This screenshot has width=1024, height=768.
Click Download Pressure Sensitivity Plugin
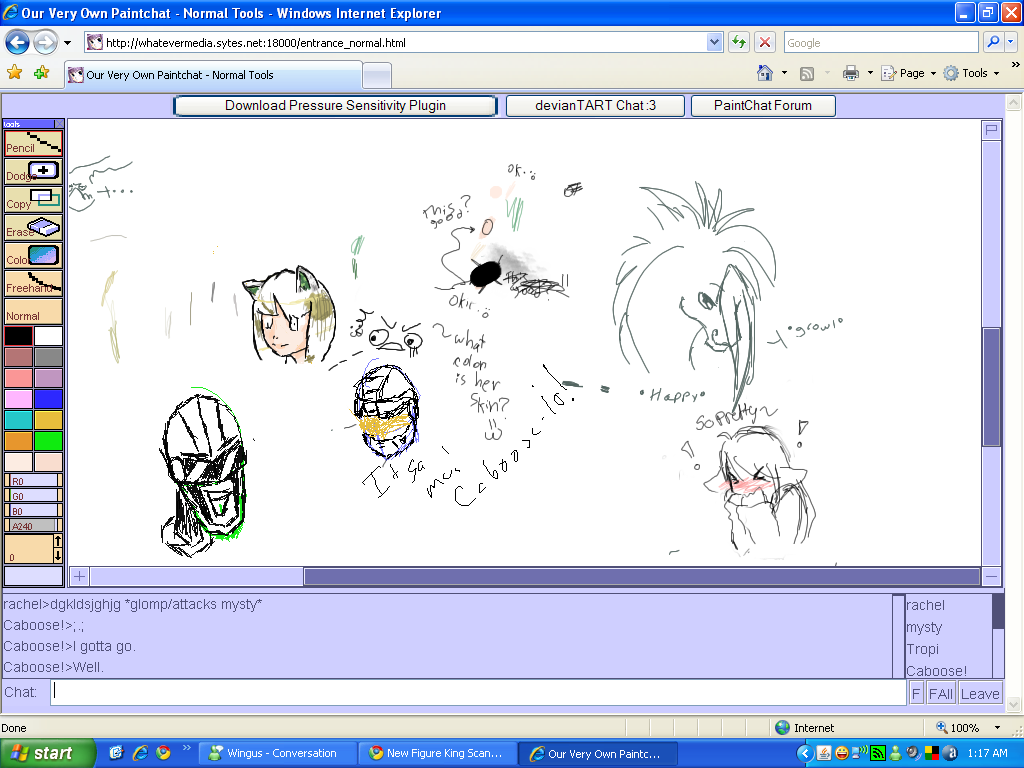[x=334, y=105]
